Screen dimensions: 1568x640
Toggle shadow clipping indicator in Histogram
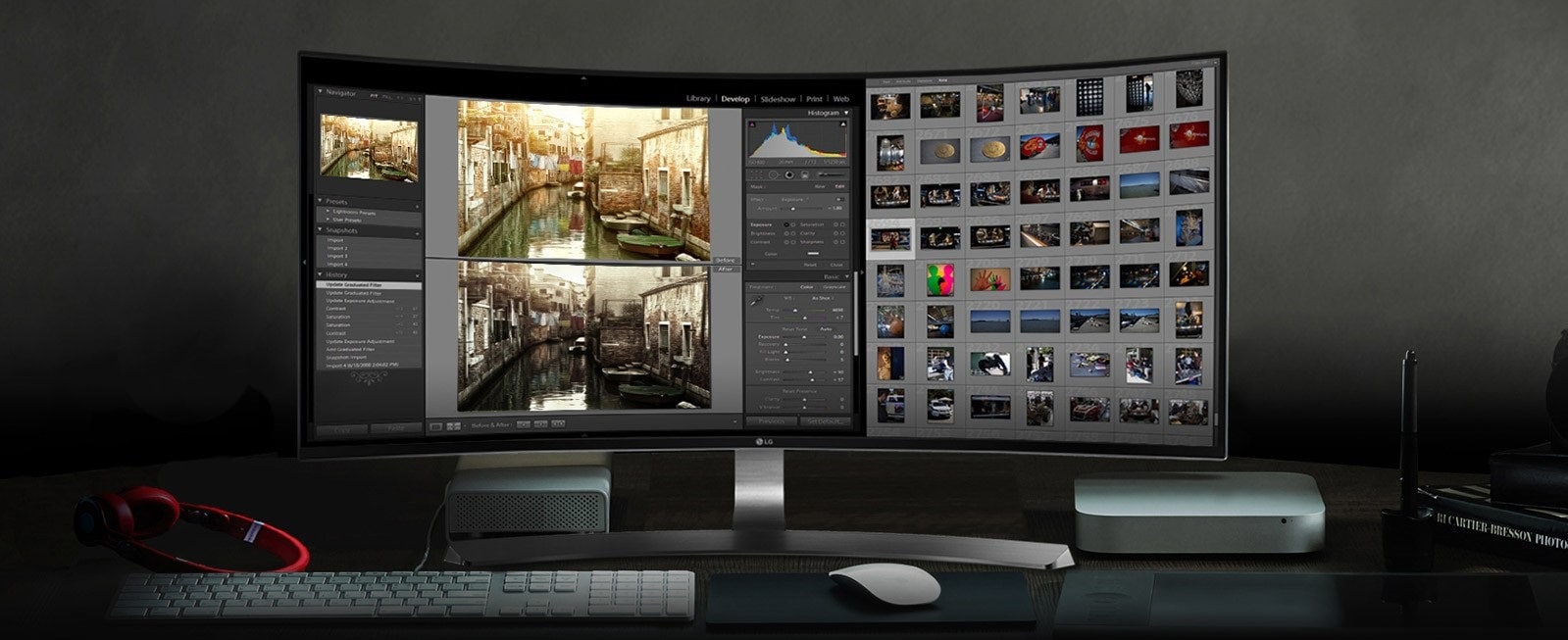[x=752, y=123]
